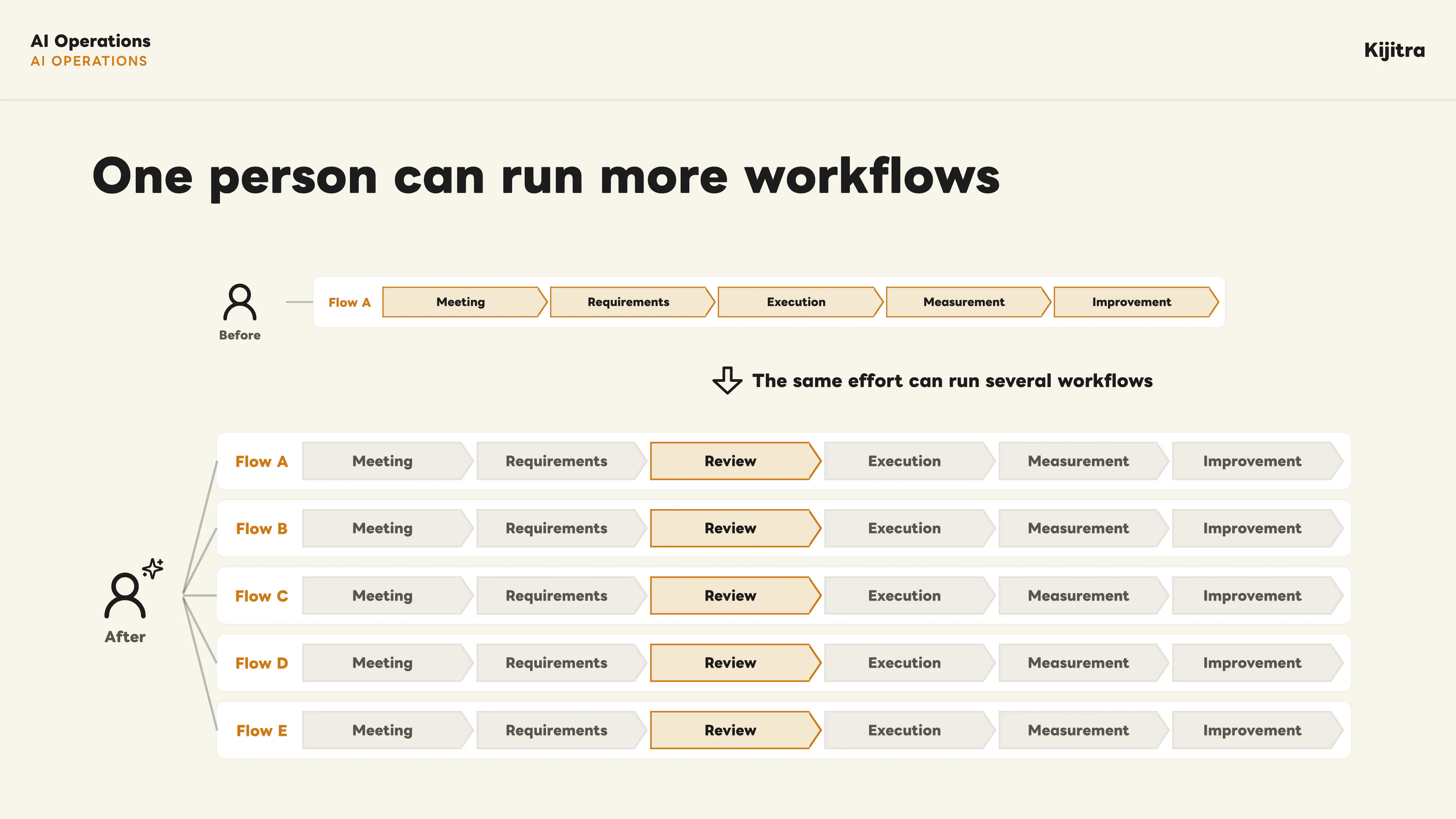Click the 'Flow C' label
The width and height of the screenshot is (1456, 819).
[x=262, y=596]
